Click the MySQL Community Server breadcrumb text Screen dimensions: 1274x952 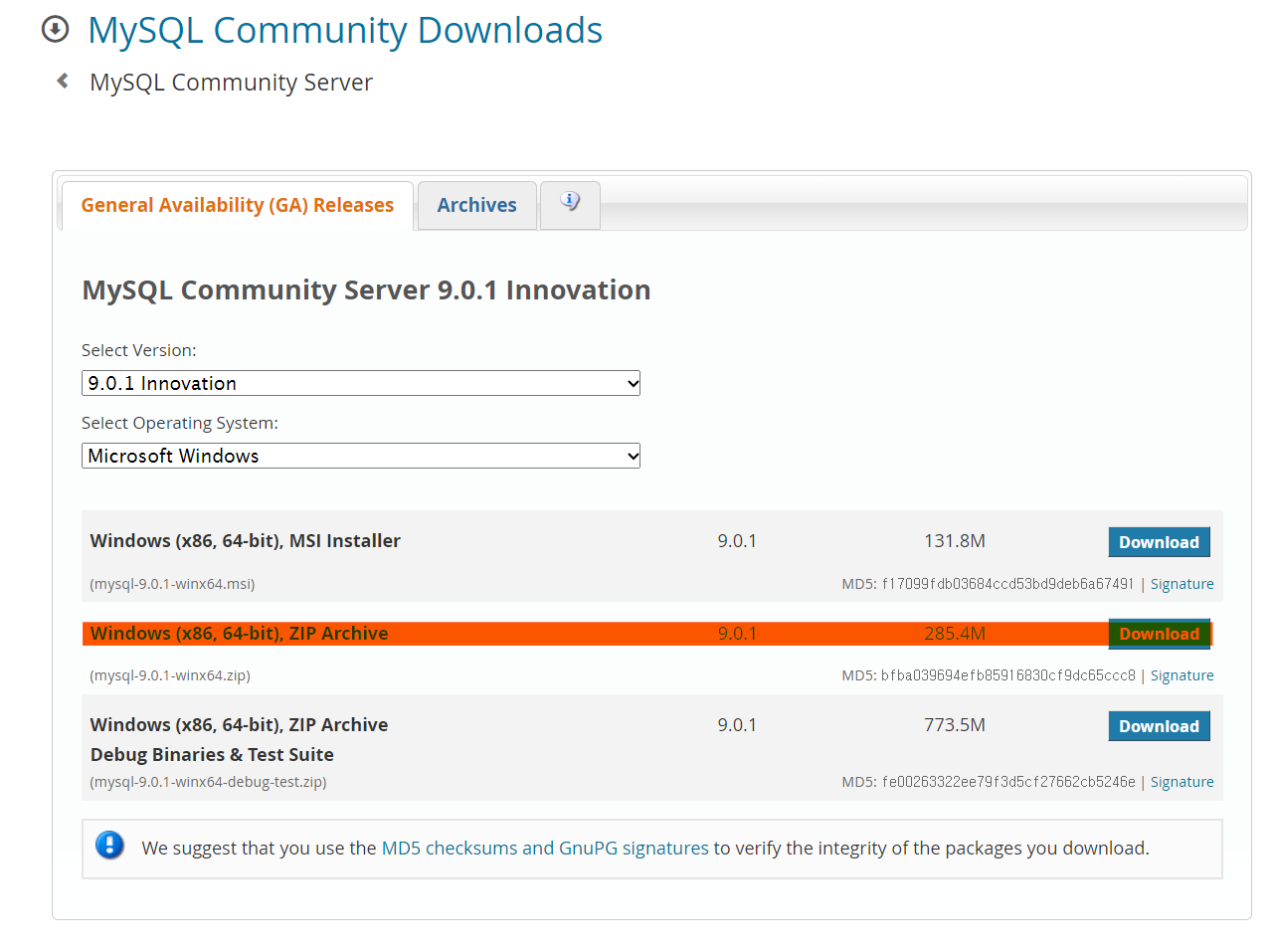(232, 83)
